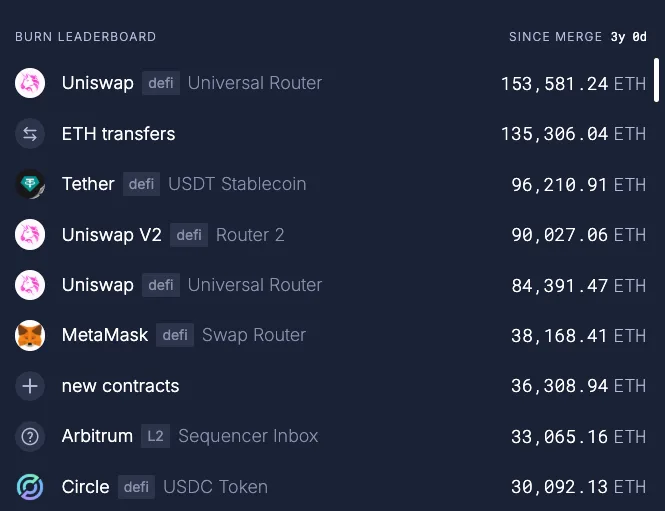Click the defi tag next to Tether
Screen dimensions: 665x511
click(x=142, y=184)
